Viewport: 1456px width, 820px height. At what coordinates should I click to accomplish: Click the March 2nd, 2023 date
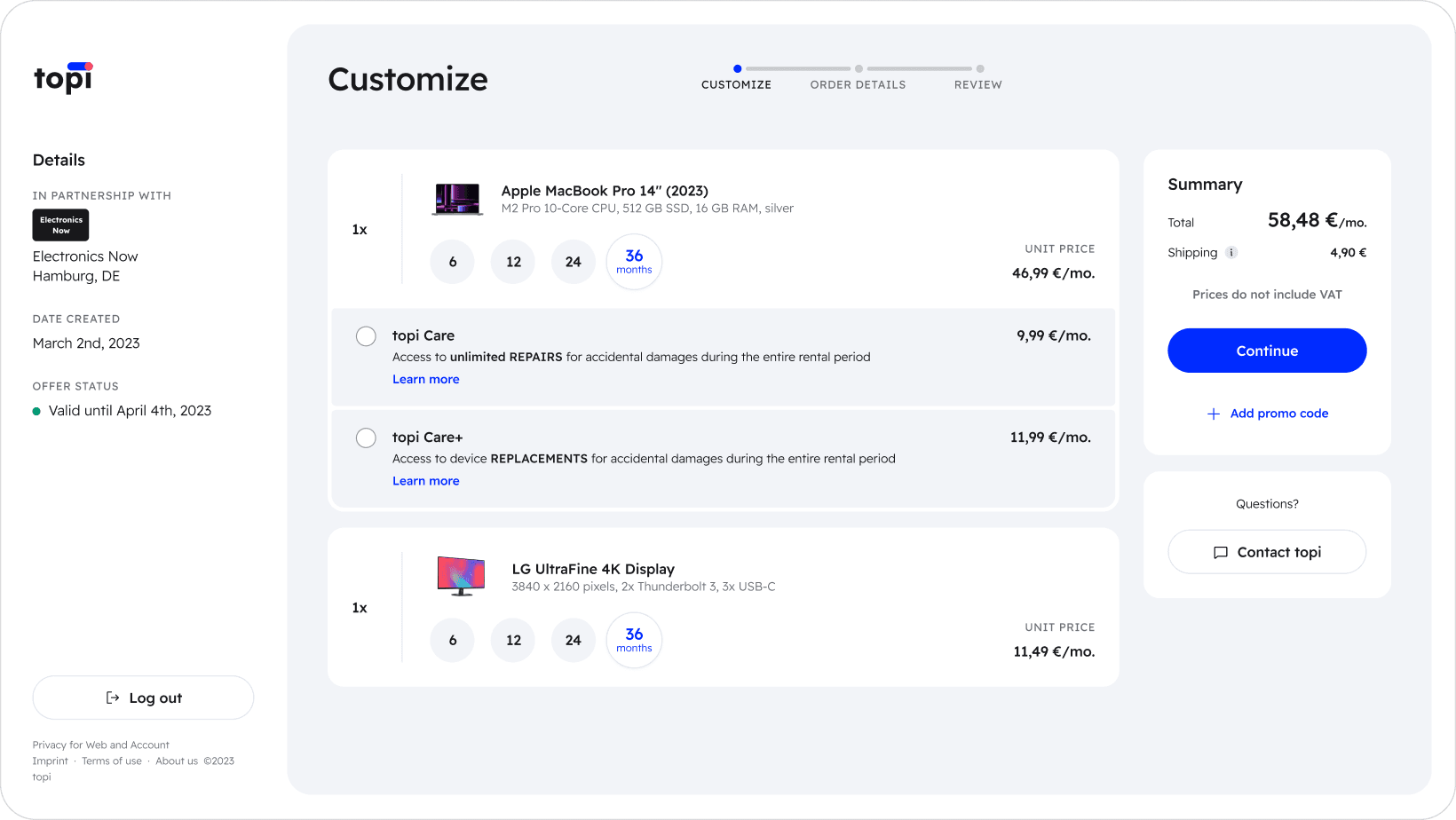(86, 343)
